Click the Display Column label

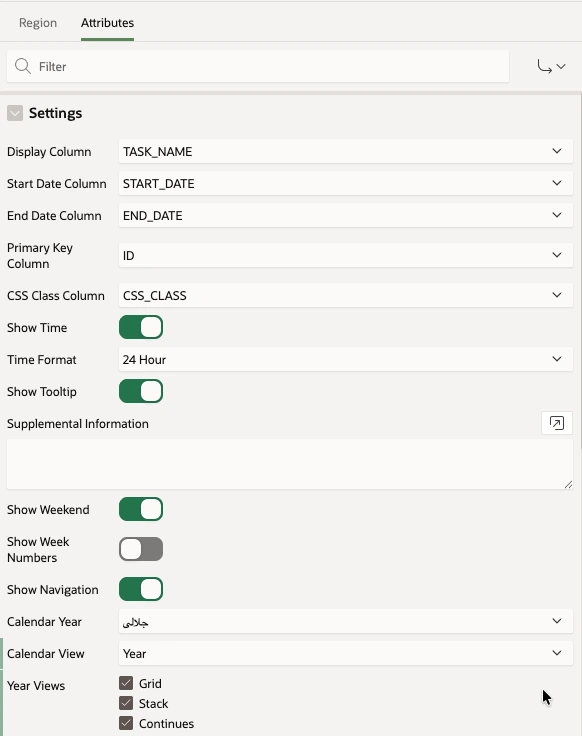point(49,152)
